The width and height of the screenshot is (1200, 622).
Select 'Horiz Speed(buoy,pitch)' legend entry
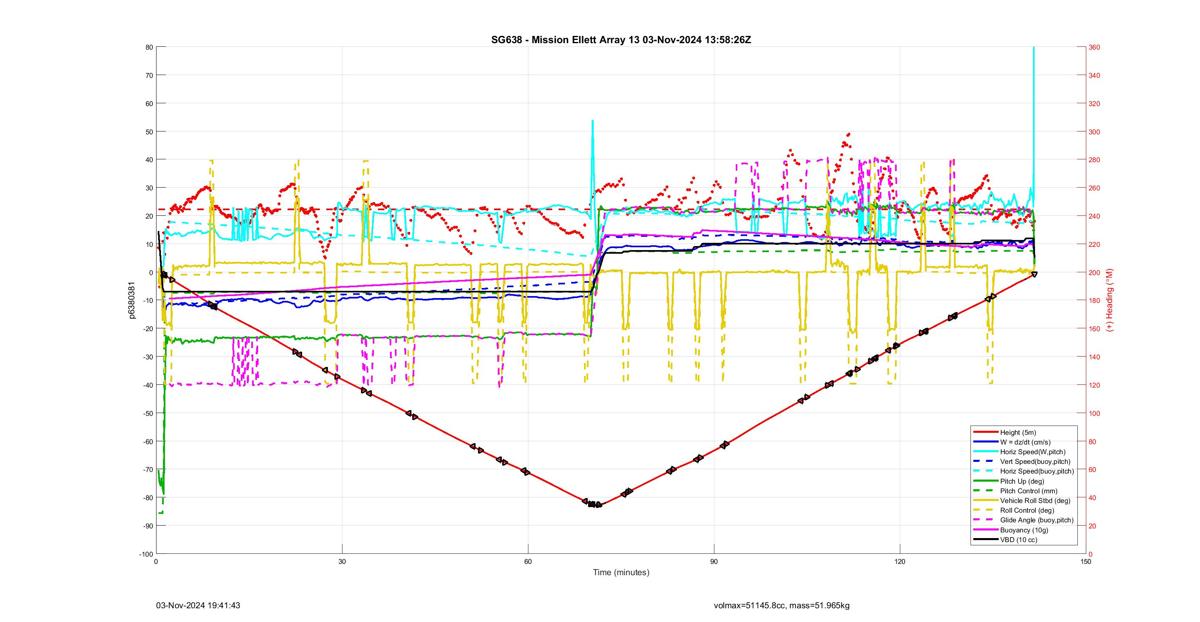coord(1037,471)
